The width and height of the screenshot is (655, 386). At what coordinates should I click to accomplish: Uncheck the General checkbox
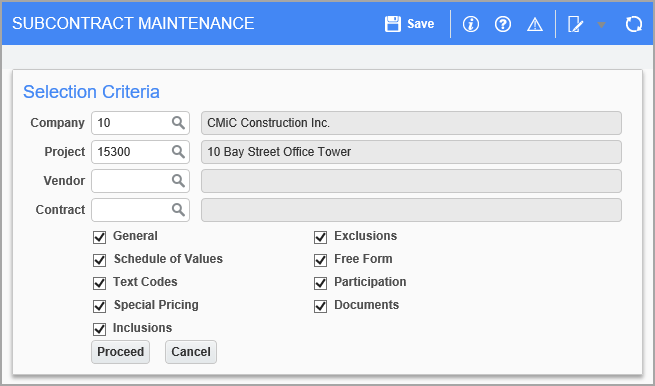pos(99,237)
